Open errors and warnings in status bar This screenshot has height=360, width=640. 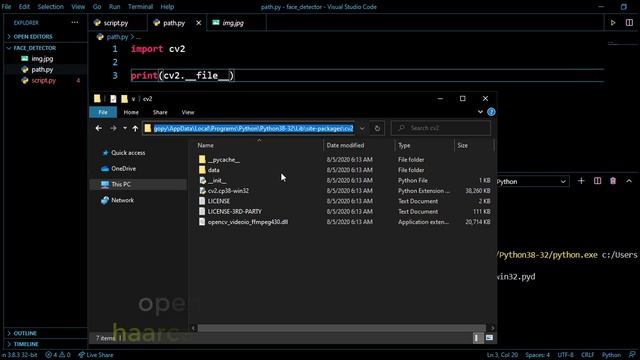(x=58, y=355)
